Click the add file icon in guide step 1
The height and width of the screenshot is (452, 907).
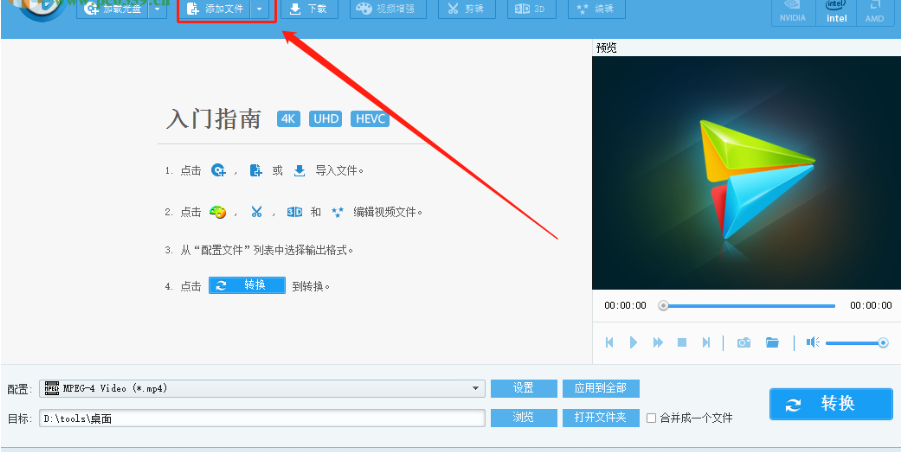click(x=256, y=170)
